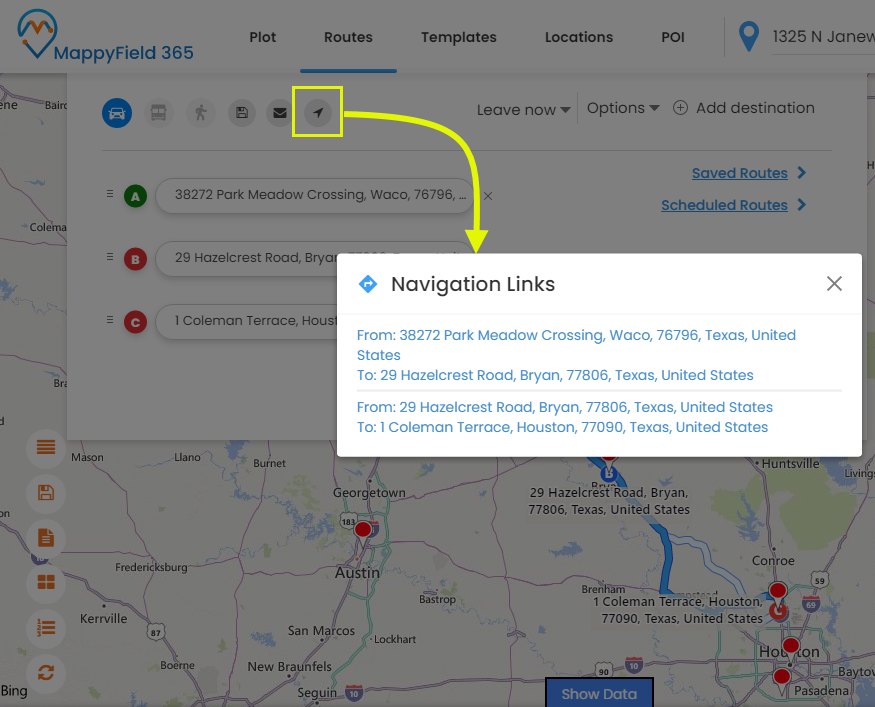Select the transit/bus route mode
Viewport: 875px width, 707px height.
[158, 113]
